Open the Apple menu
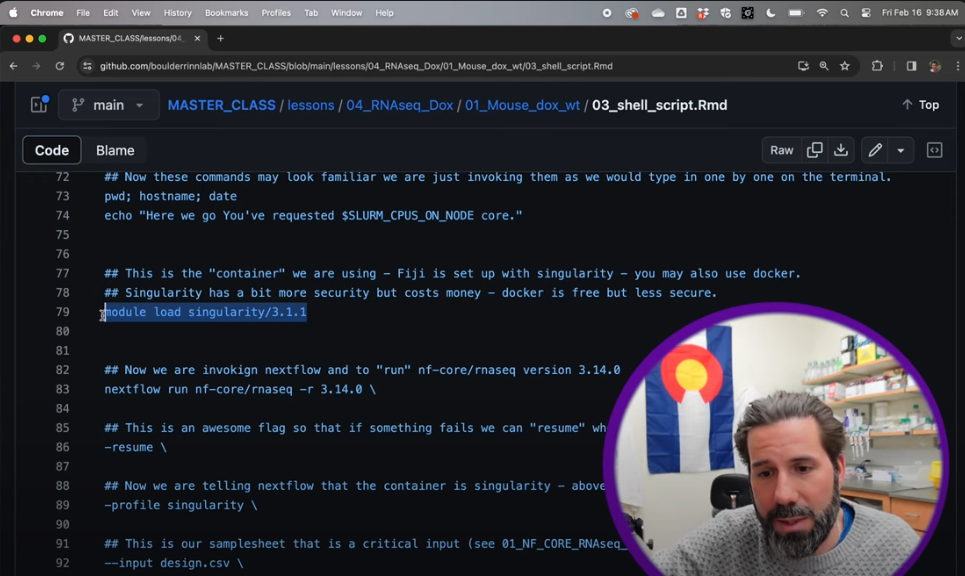Viewport: 965px width, 576px height. point(14,13)
